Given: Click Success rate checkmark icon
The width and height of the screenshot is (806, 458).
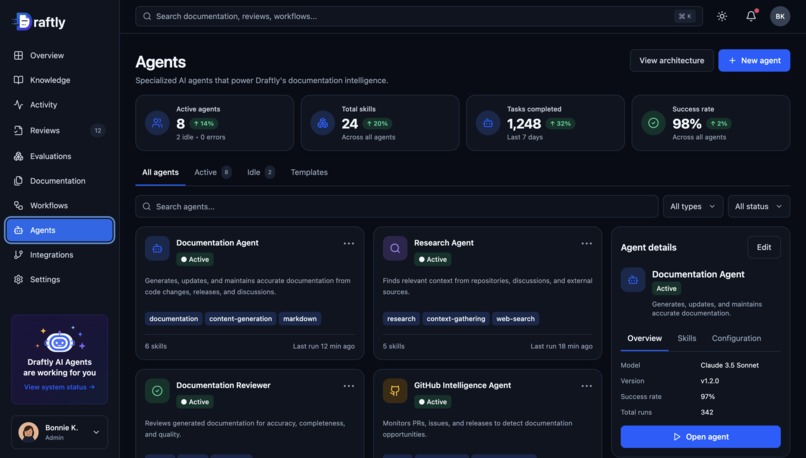Looking at the screenshot, I should (653, 123).
